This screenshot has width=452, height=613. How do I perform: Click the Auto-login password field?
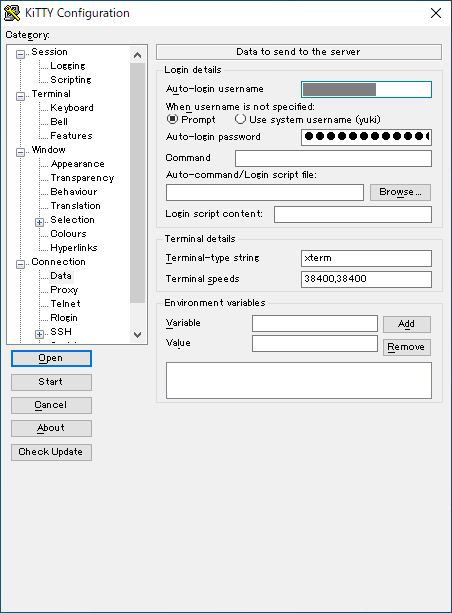pyautogui.click(x=366, y=137)
